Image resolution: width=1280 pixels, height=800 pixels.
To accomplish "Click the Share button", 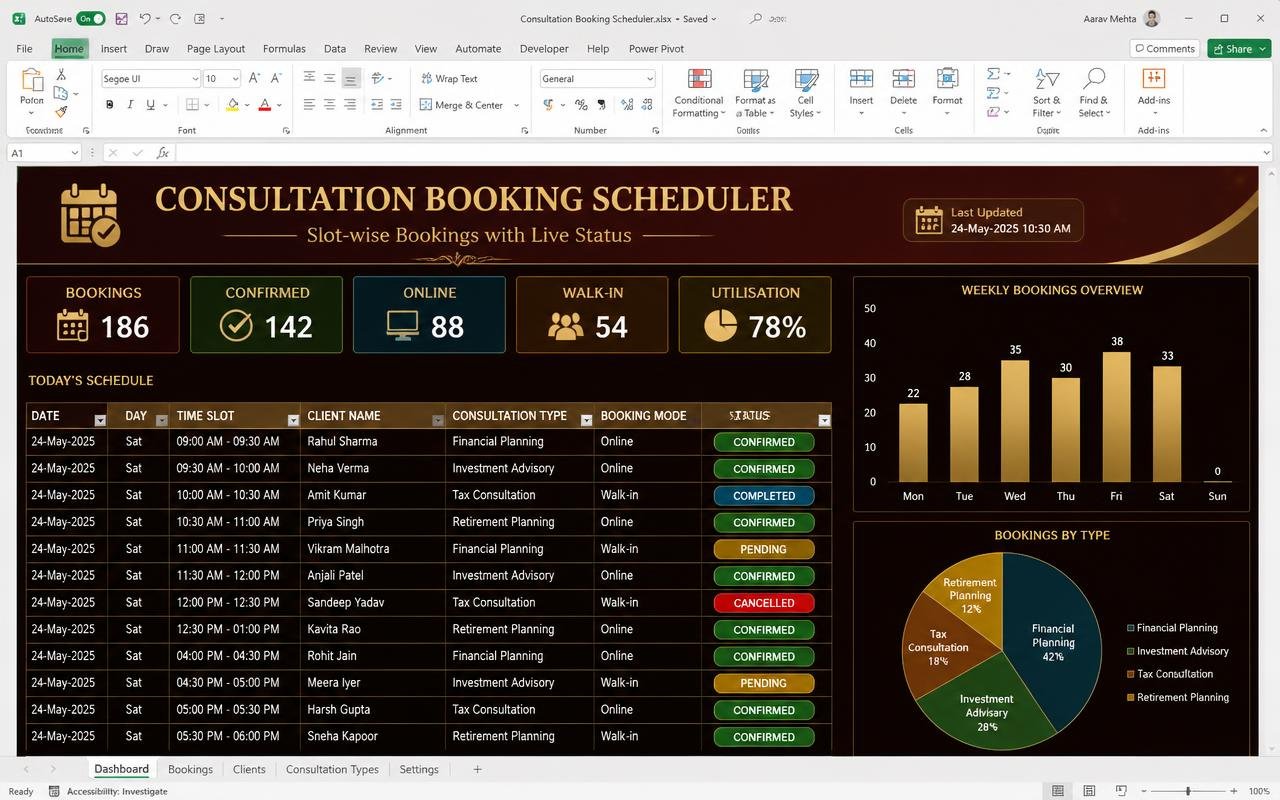I will click(x=1238, y=48).
